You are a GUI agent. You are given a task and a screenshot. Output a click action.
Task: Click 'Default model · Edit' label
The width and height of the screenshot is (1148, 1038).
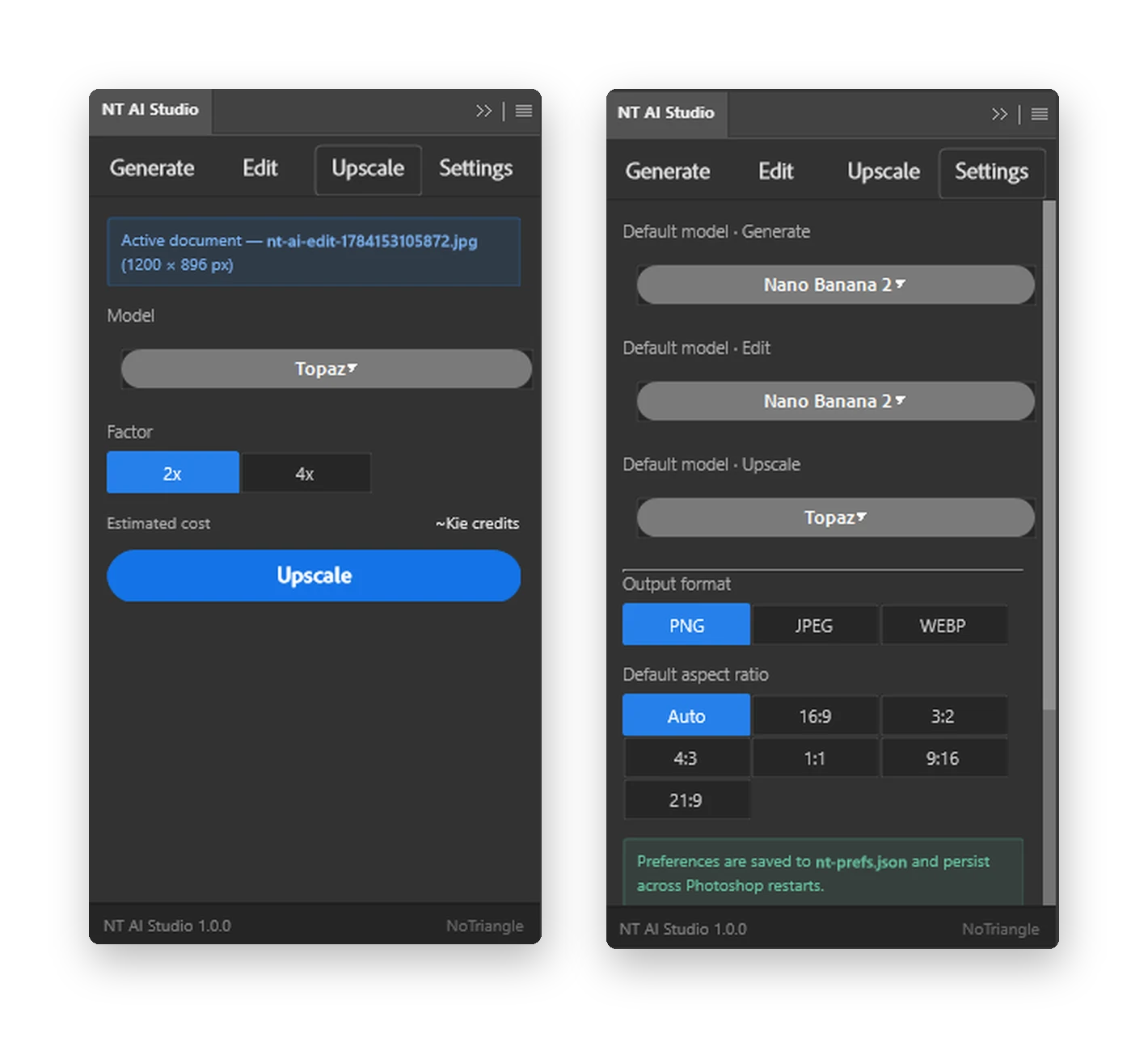pos(696,348)
